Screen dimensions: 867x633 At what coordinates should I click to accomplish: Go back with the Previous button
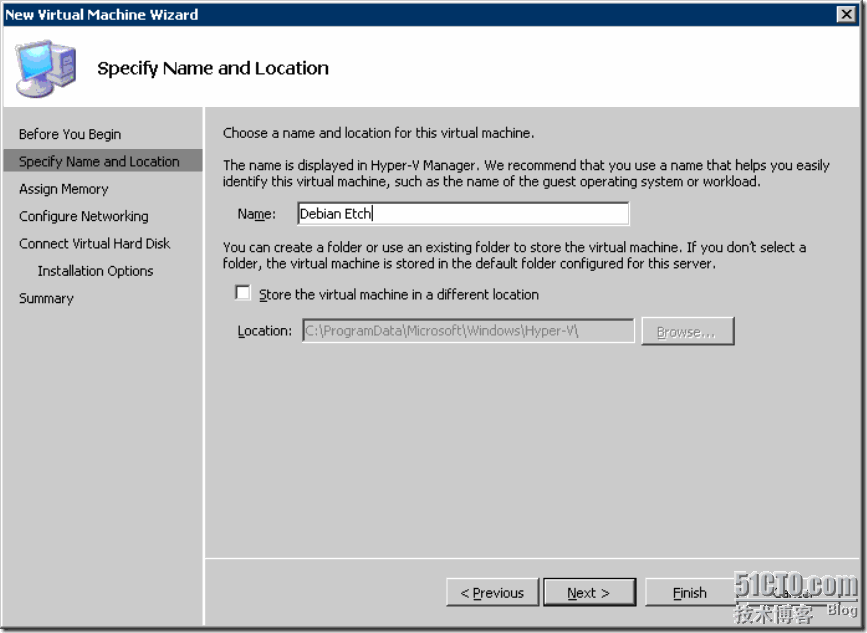(492, 593)
